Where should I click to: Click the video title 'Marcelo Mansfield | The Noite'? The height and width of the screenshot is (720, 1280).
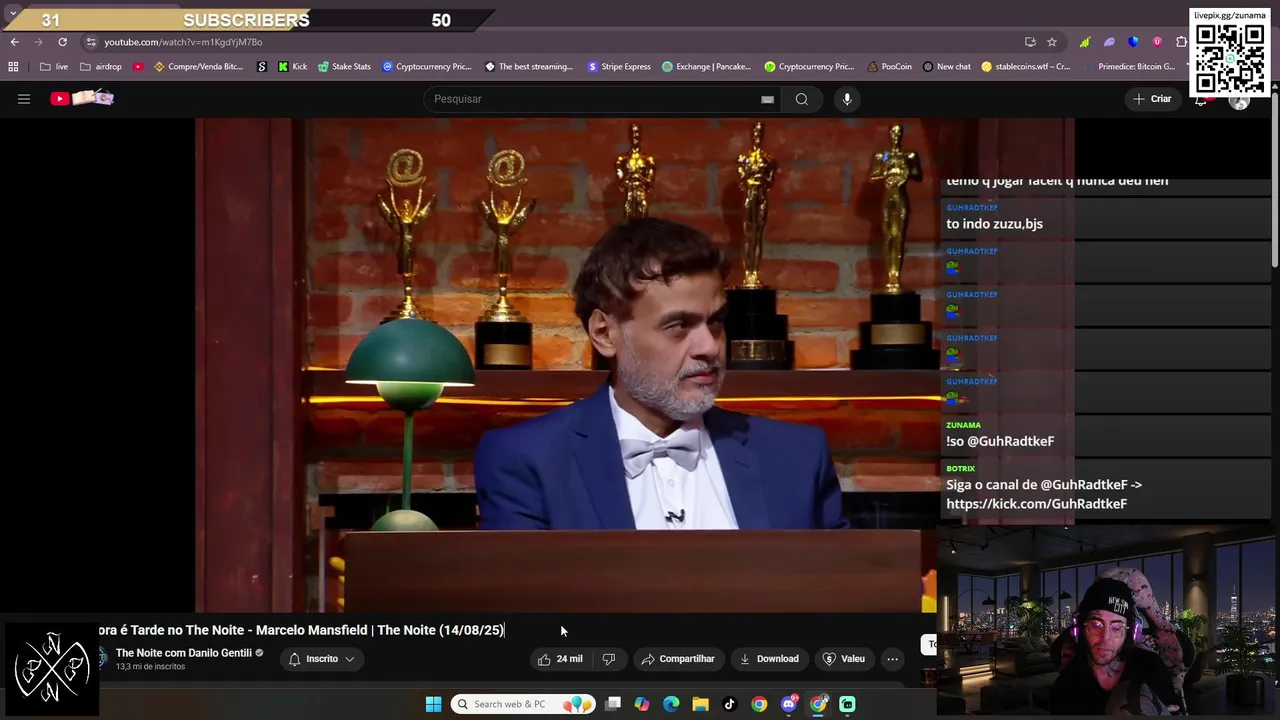pyautogui.click(x=380, y=630)
